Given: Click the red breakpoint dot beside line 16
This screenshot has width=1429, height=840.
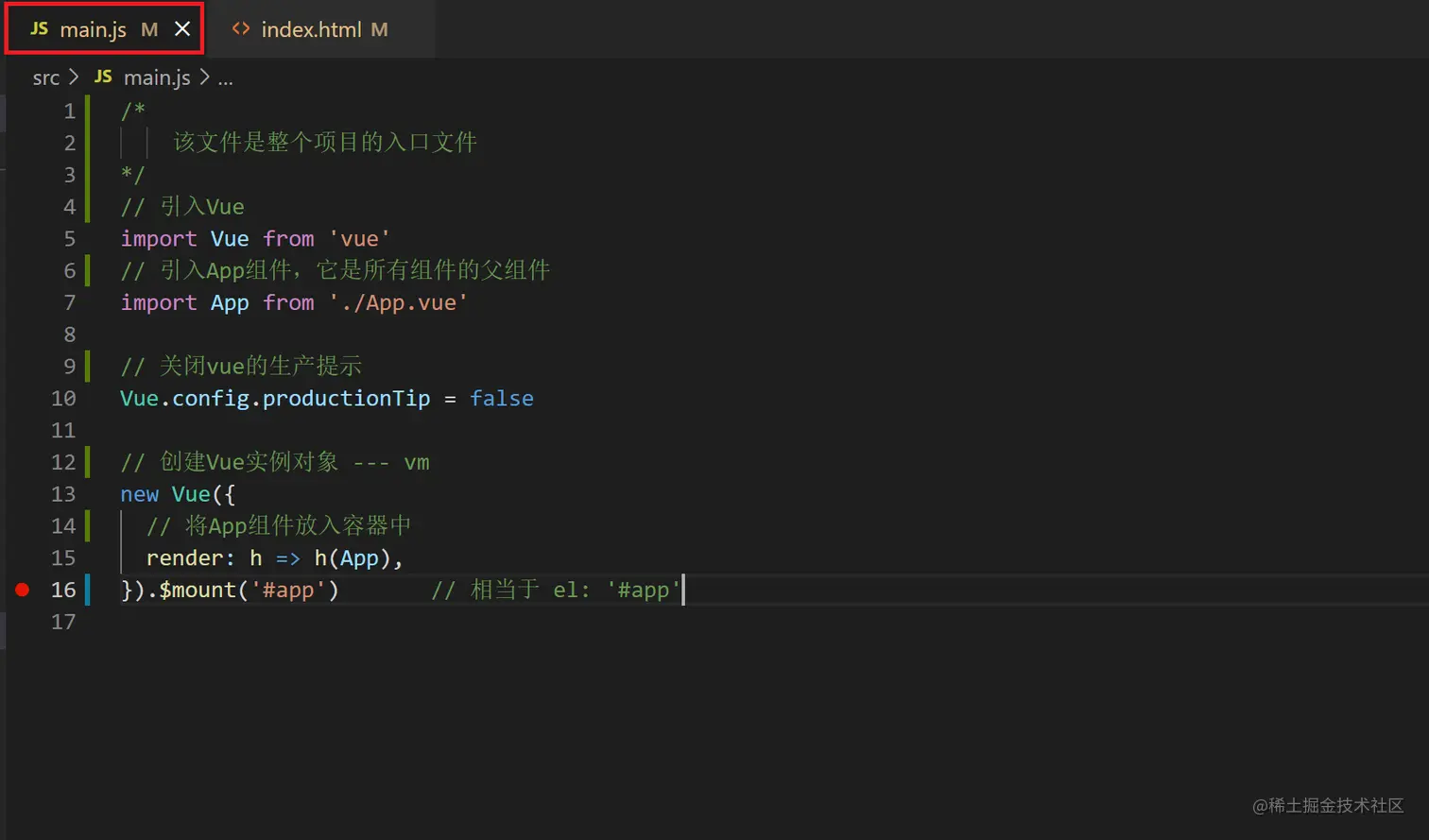Looking at the screenshot, I should (21, 590).
